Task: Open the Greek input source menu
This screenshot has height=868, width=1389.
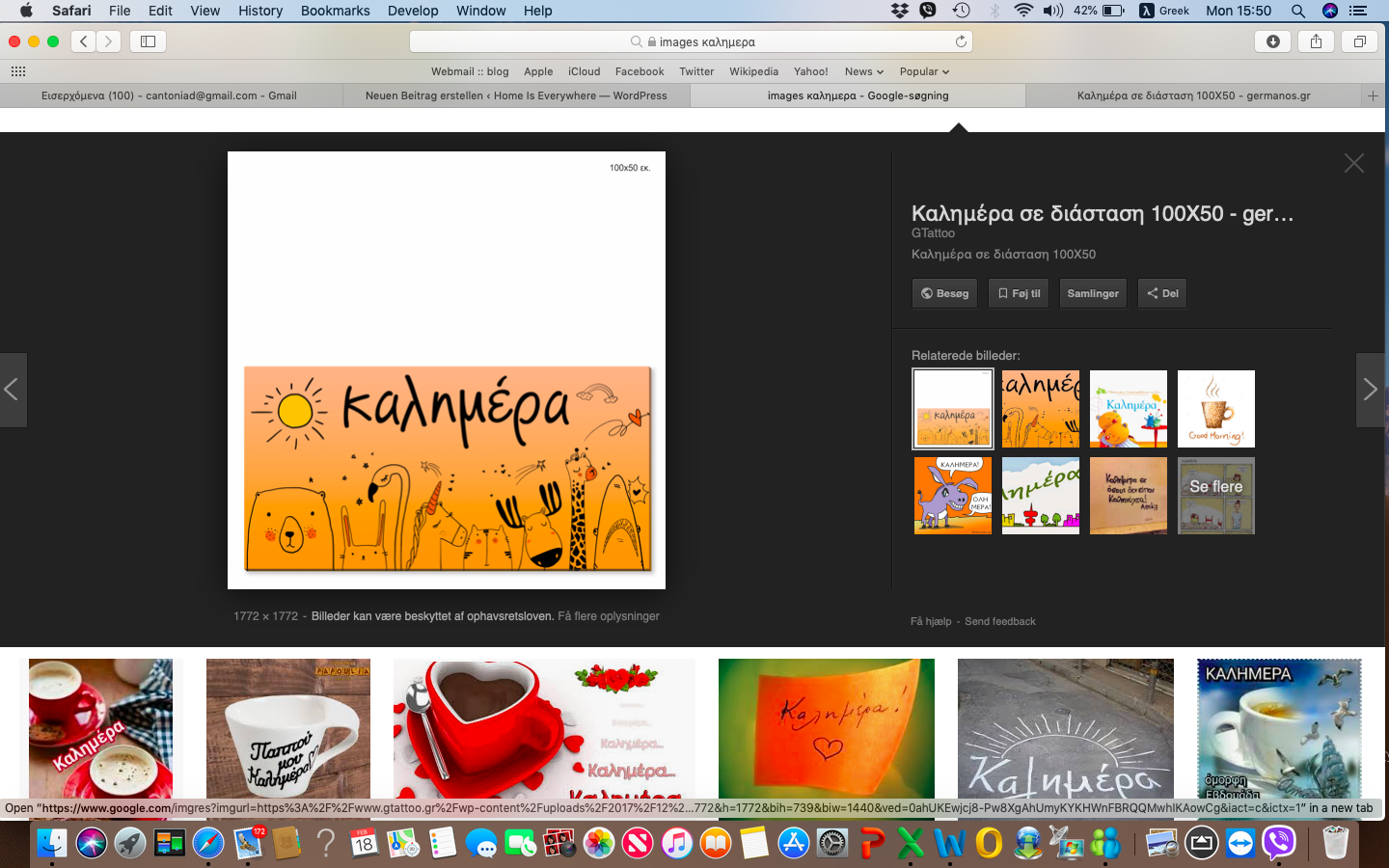Action: click(x=1164, y=11)
